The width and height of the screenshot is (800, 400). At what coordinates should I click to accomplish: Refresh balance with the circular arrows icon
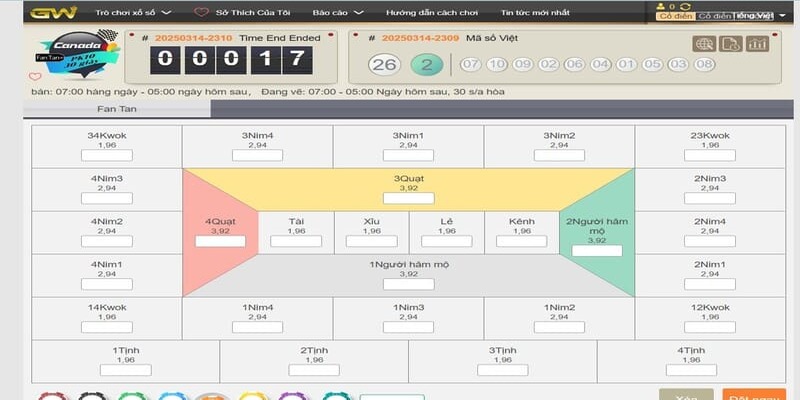tap(685, 7)
